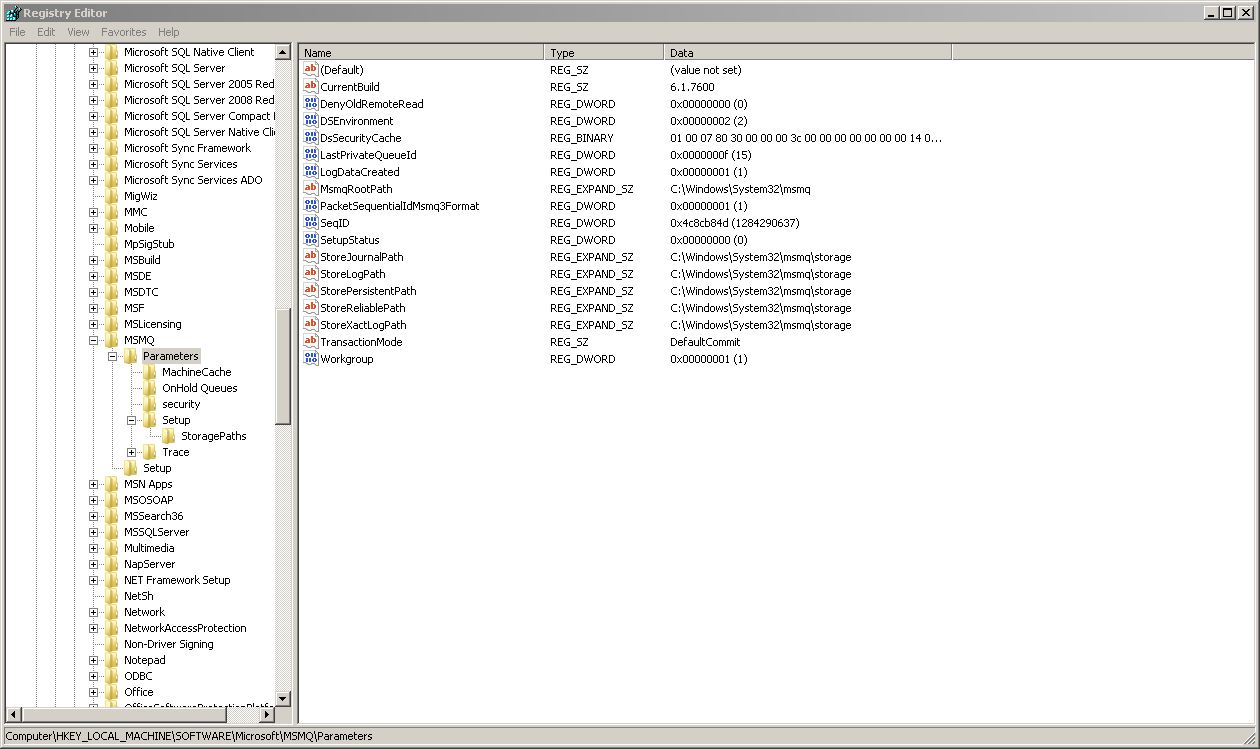This screenshot has height=749, width=1260.
Task: Click the string icon beside MsmqRootPath
Action: (310, 189)
